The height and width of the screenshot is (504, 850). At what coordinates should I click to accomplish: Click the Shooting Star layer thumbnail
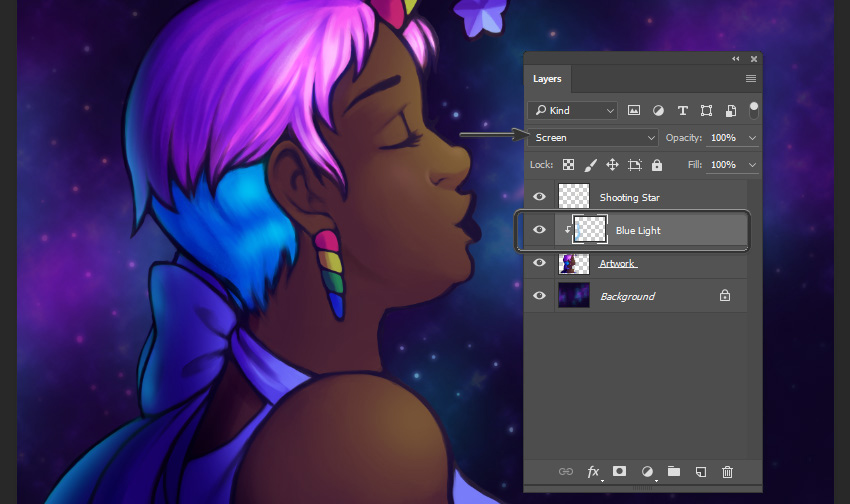tap(574, 196)
